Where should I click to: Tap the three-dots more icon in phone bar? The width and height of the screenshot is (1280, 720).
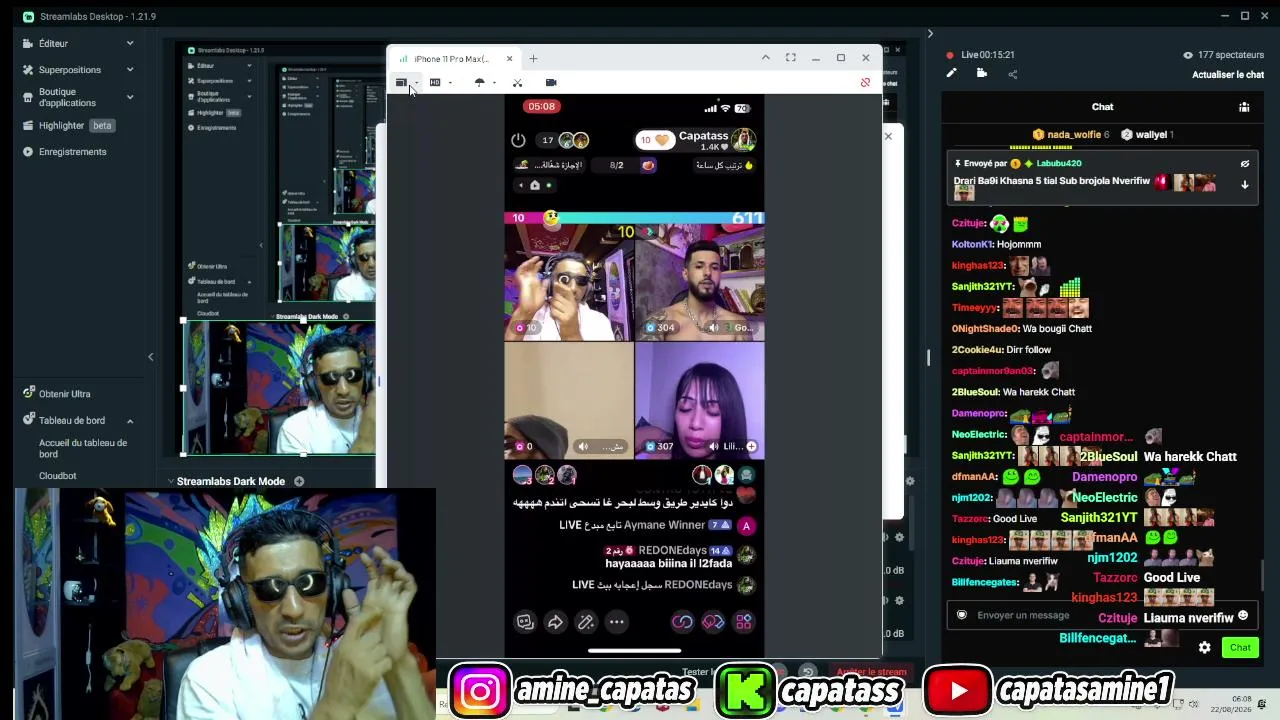617,622
